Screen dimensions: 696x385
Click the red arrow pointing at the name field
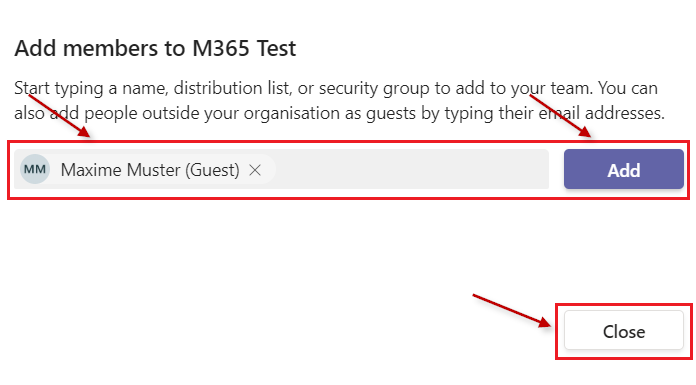(x=59, y=115)
